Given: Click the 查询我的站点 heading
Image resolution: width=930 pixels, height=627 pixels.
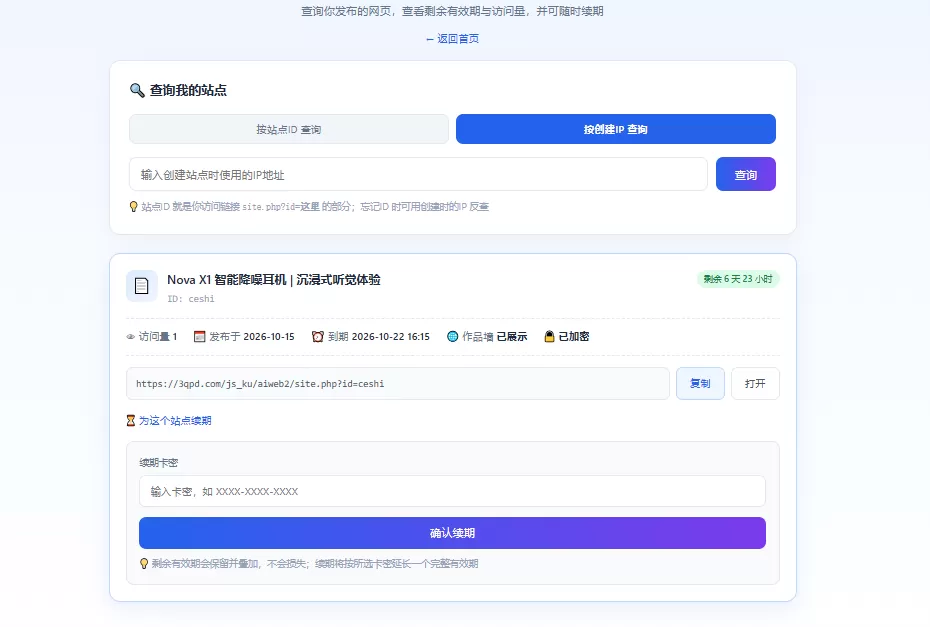Looking at the screenshot, I should (x=188, y=90).
